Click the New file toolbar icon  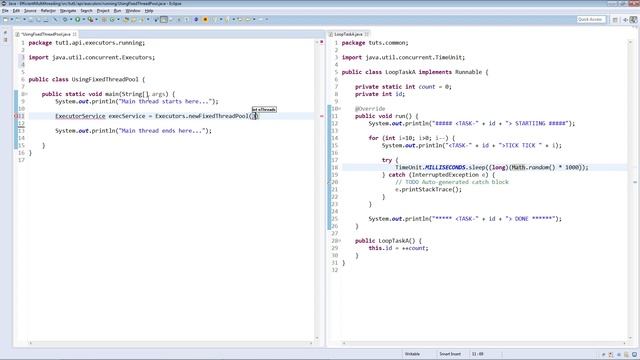point(6,19)
